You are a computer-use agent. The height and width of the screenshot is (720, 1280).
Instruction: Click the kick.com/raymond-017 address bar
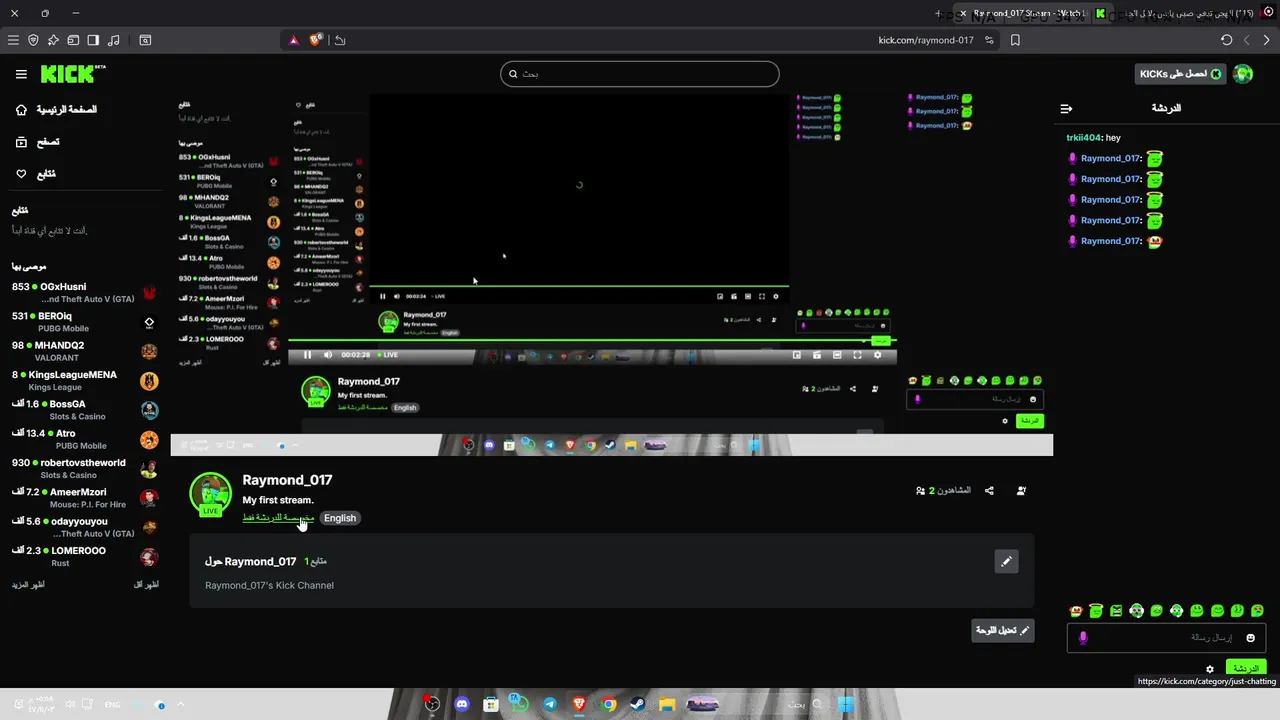click(925, 40)
